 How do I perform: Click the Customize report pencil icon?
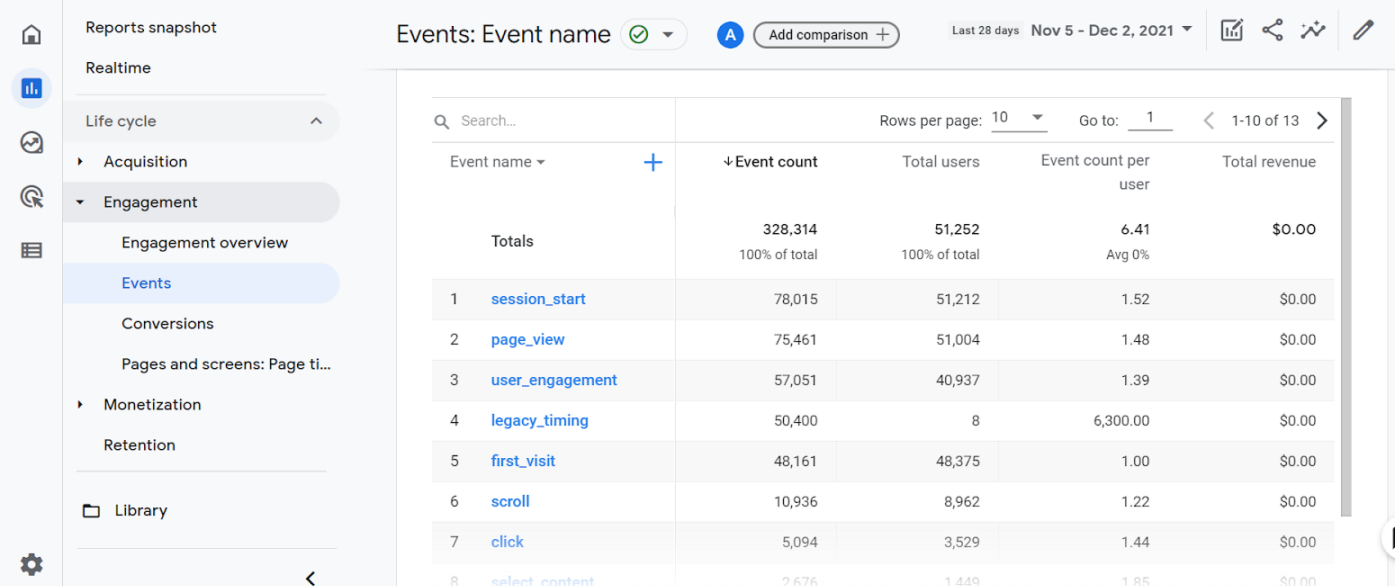click(1363, 31)
